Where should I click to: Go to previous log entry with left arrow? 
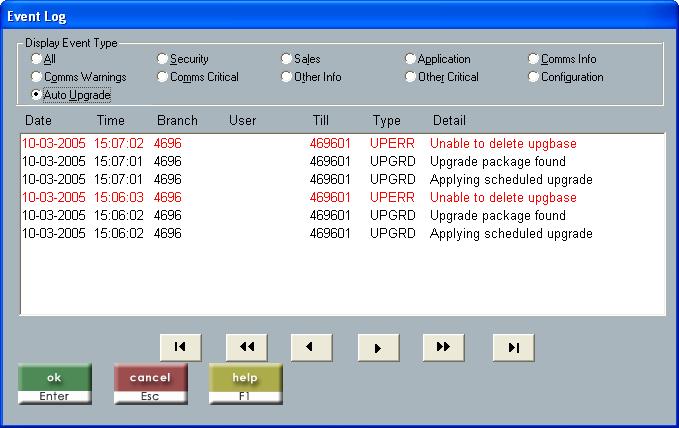(x=311, y=347)
